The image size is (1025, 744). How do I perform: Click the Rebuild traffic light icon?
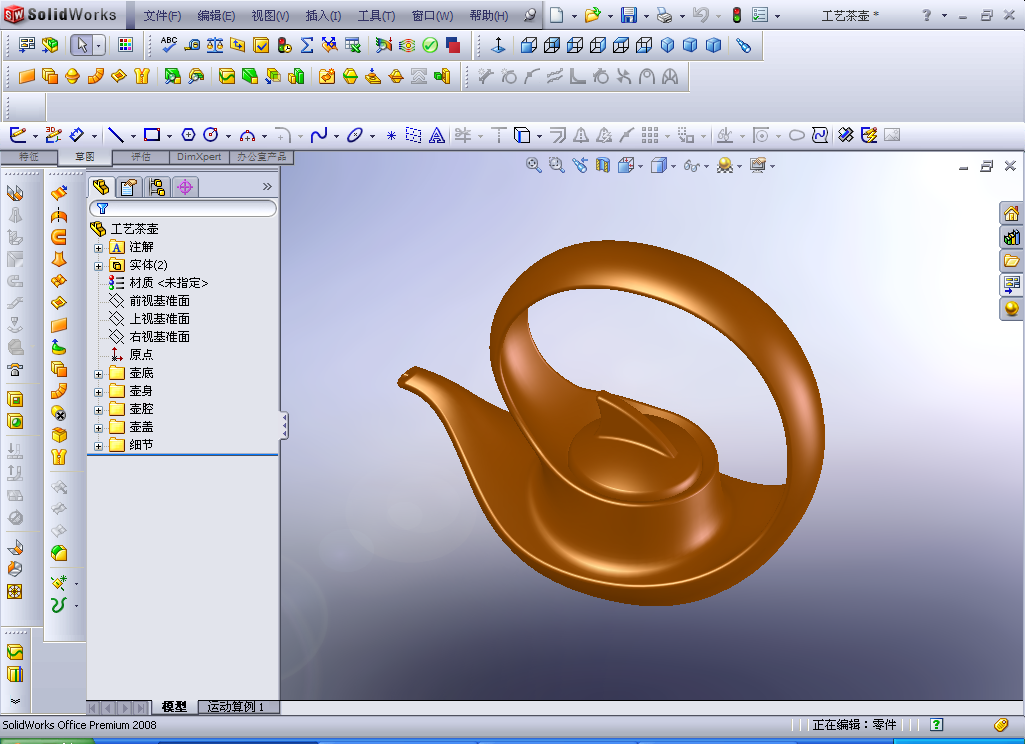736,15
